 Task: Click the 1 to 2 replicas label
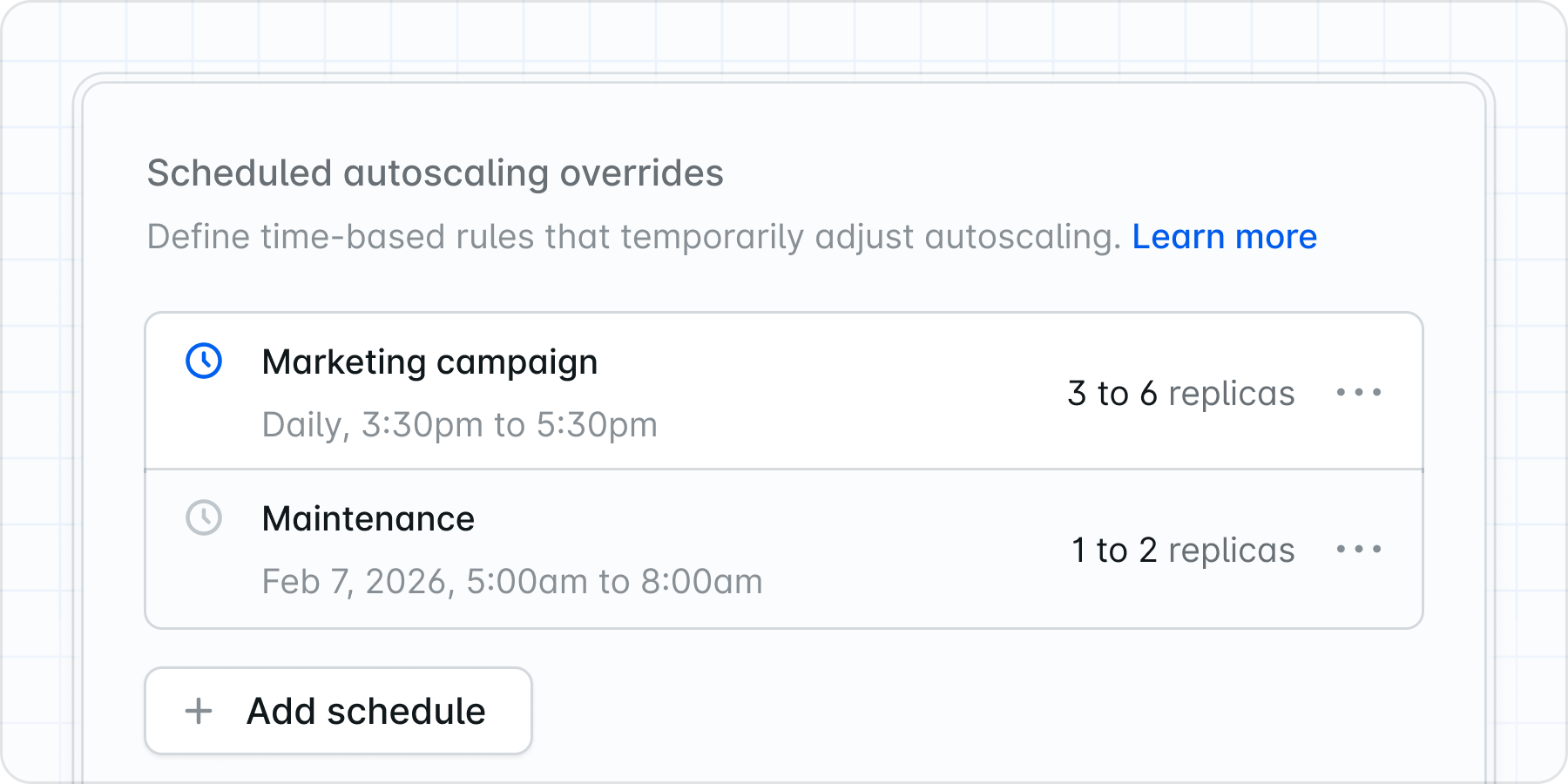[x=1181, y=549]
